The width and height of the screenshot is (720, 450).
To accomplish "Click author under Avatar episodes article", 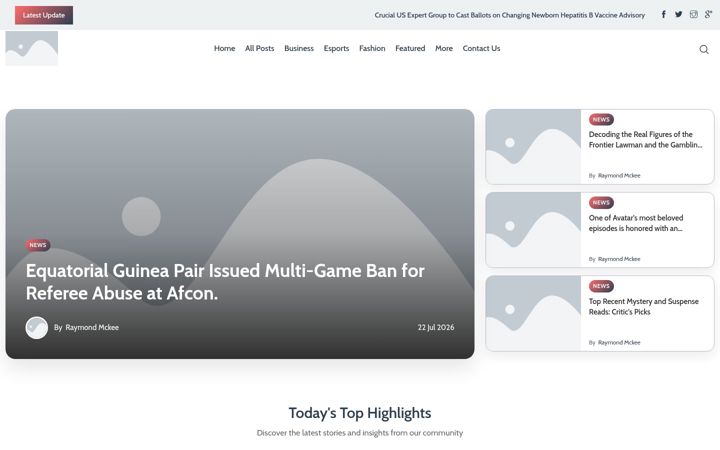I will coord(619,259).
